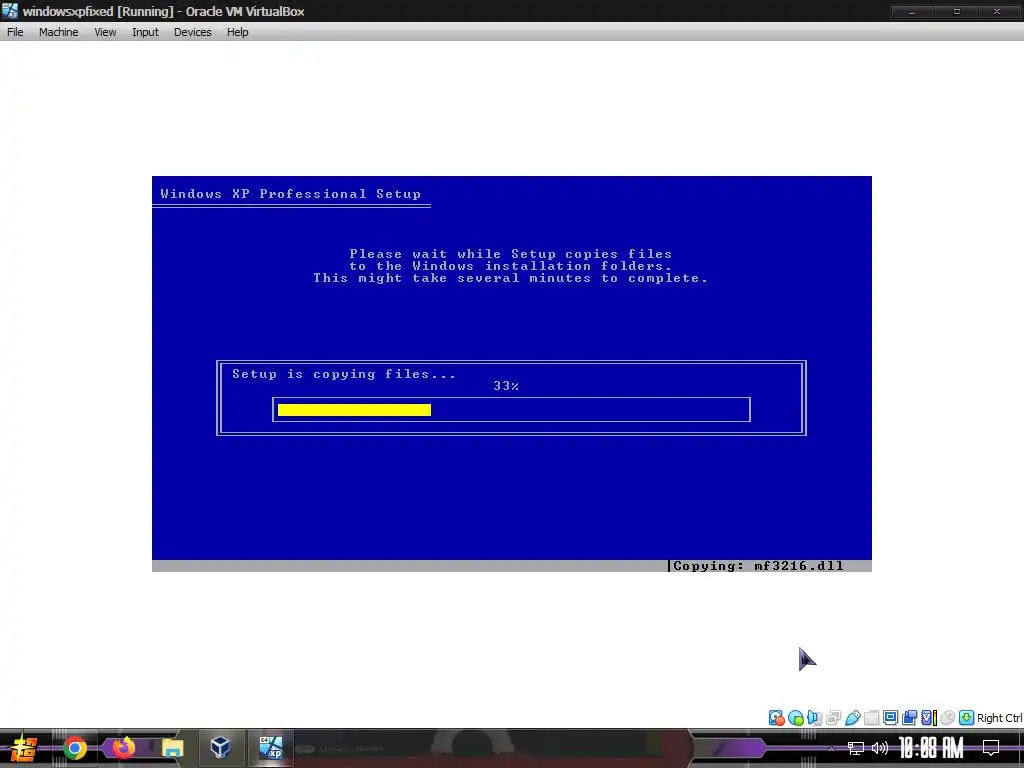
Task: Click the mouse integration indicator icon
Action: coord(947,718)
